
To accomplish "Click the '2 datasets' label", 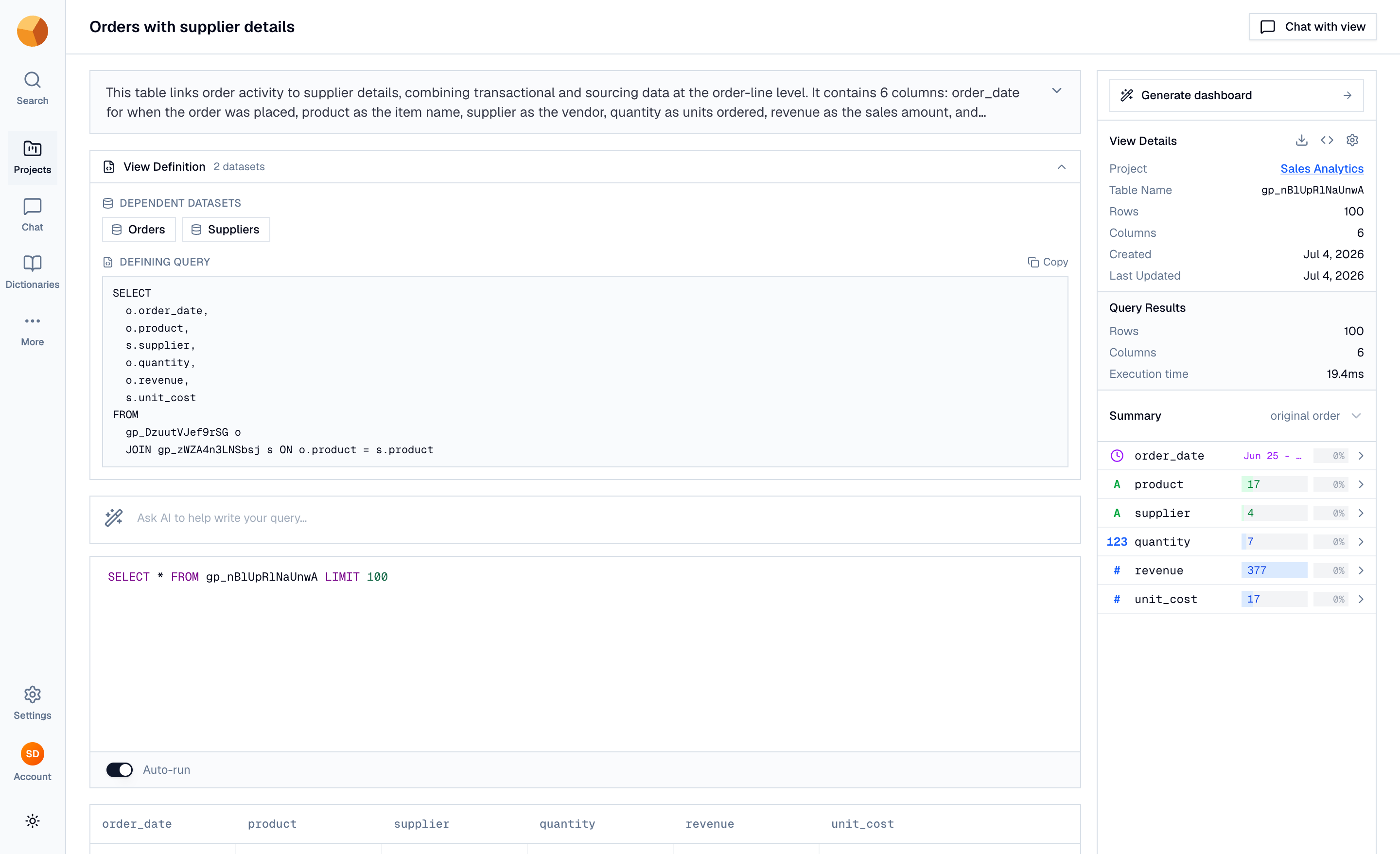I will tap(239, 167).
